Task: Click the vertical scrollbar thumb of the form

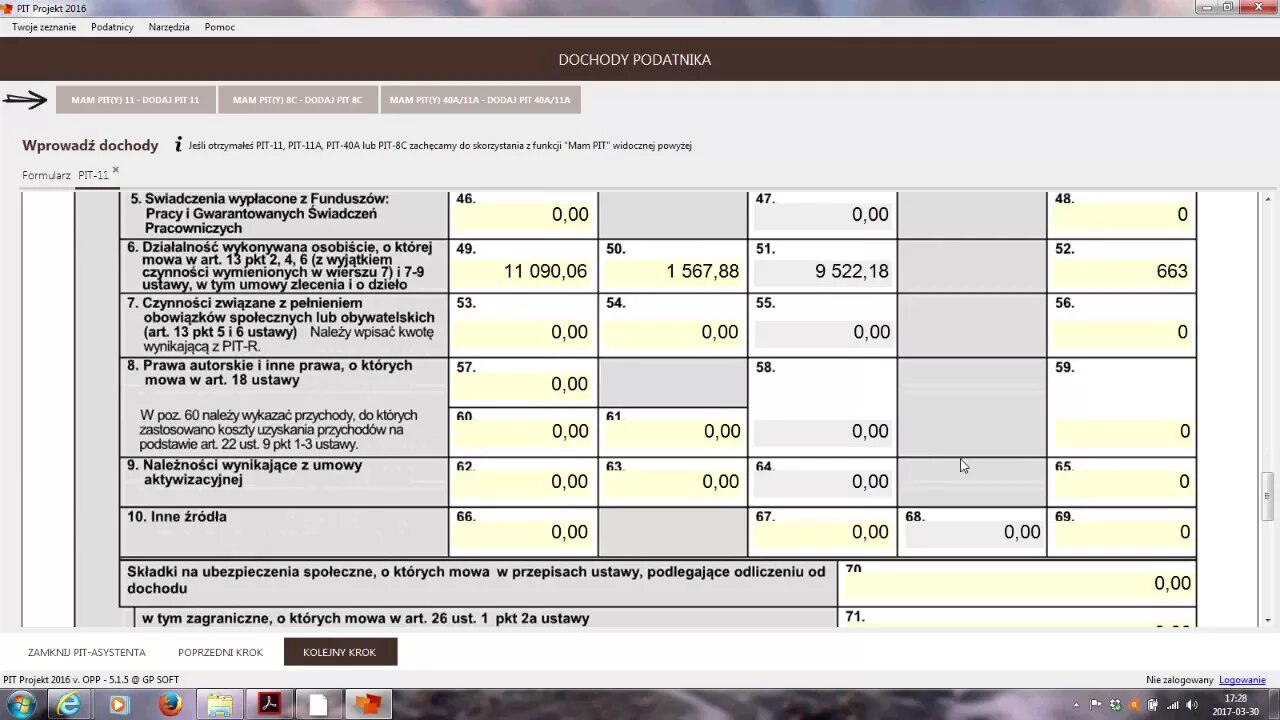Action: [1268, 495]
